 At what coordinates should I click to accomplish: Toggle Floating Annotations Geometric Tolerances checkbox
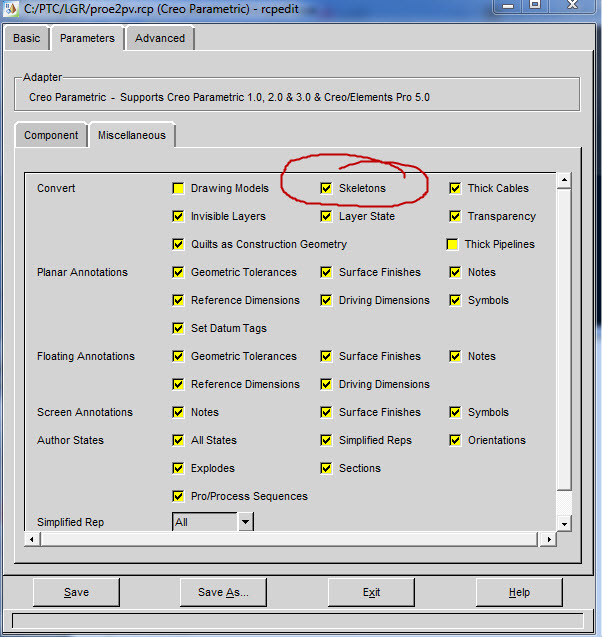click(178, 356)
